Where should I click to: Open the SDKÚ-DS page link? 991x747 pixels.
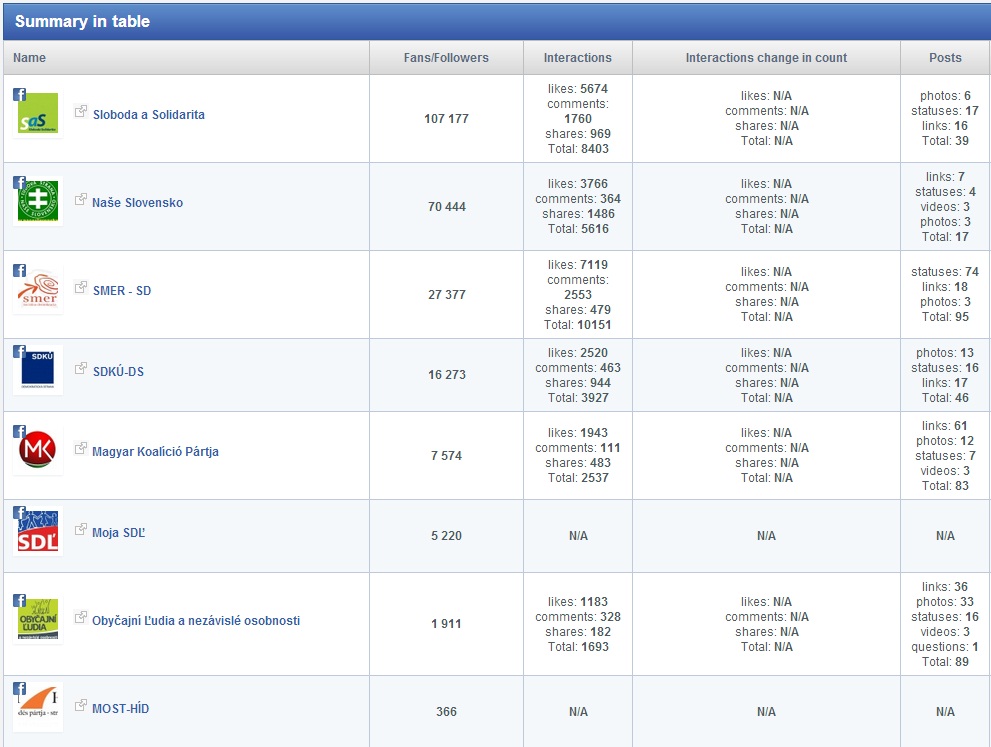click(x=118, y=371)
